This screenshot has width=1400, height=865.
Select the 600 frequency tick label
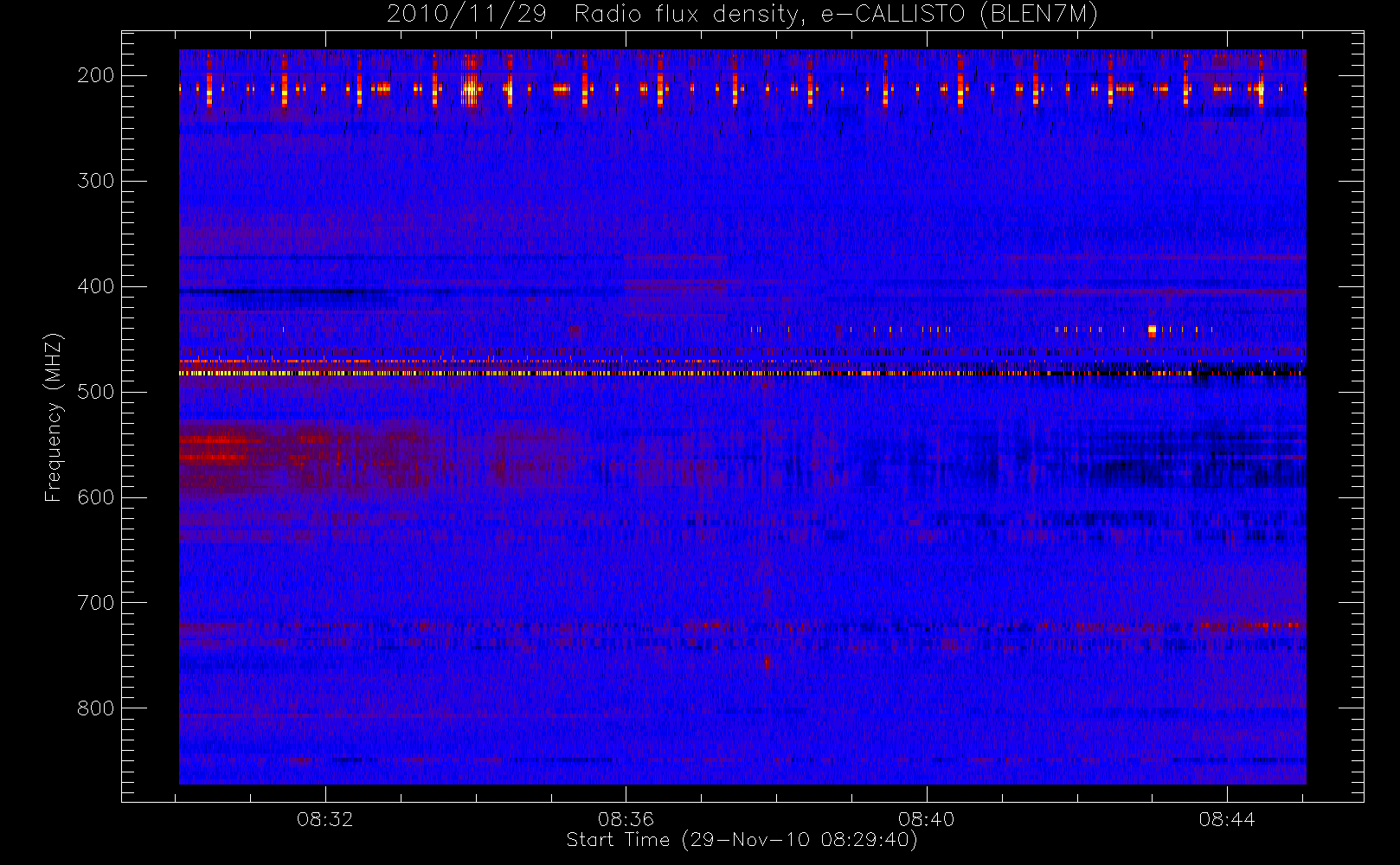click(x=95, y=497)
